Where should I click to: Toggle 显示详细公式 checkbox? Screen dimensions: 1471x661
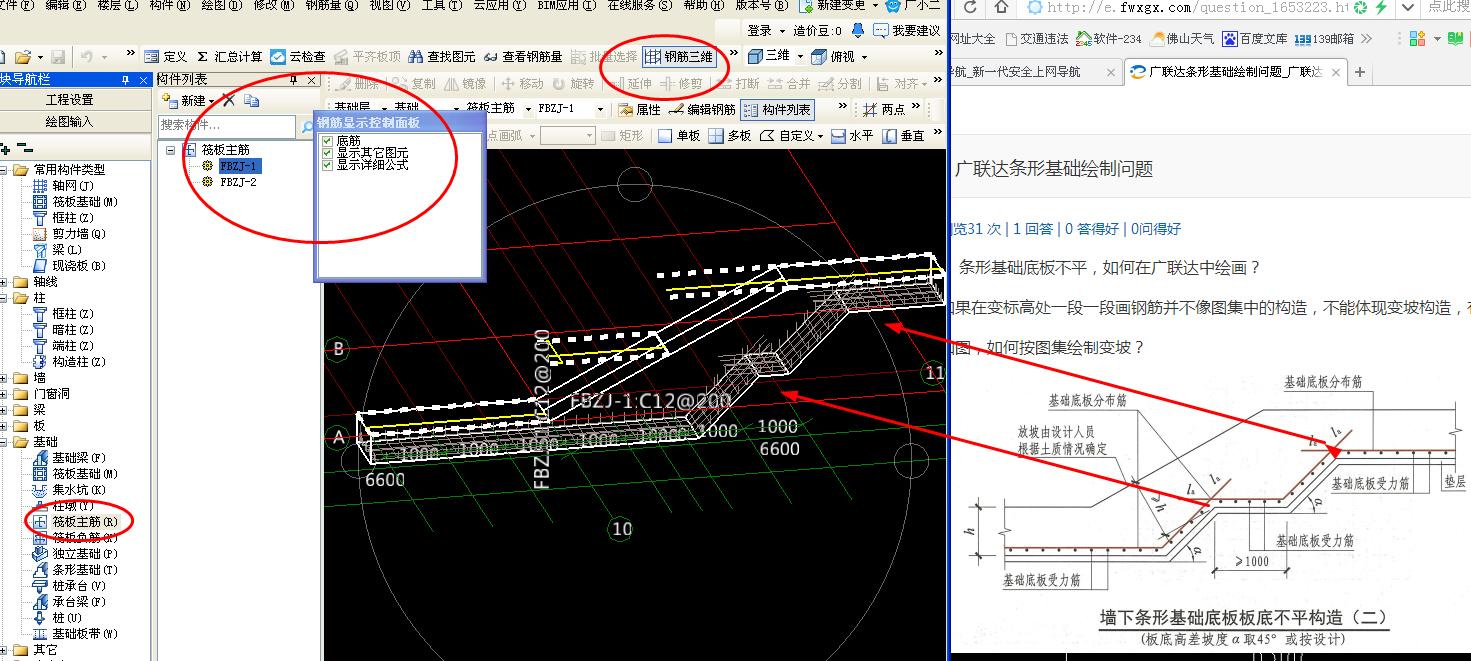[x=327, y=165]
